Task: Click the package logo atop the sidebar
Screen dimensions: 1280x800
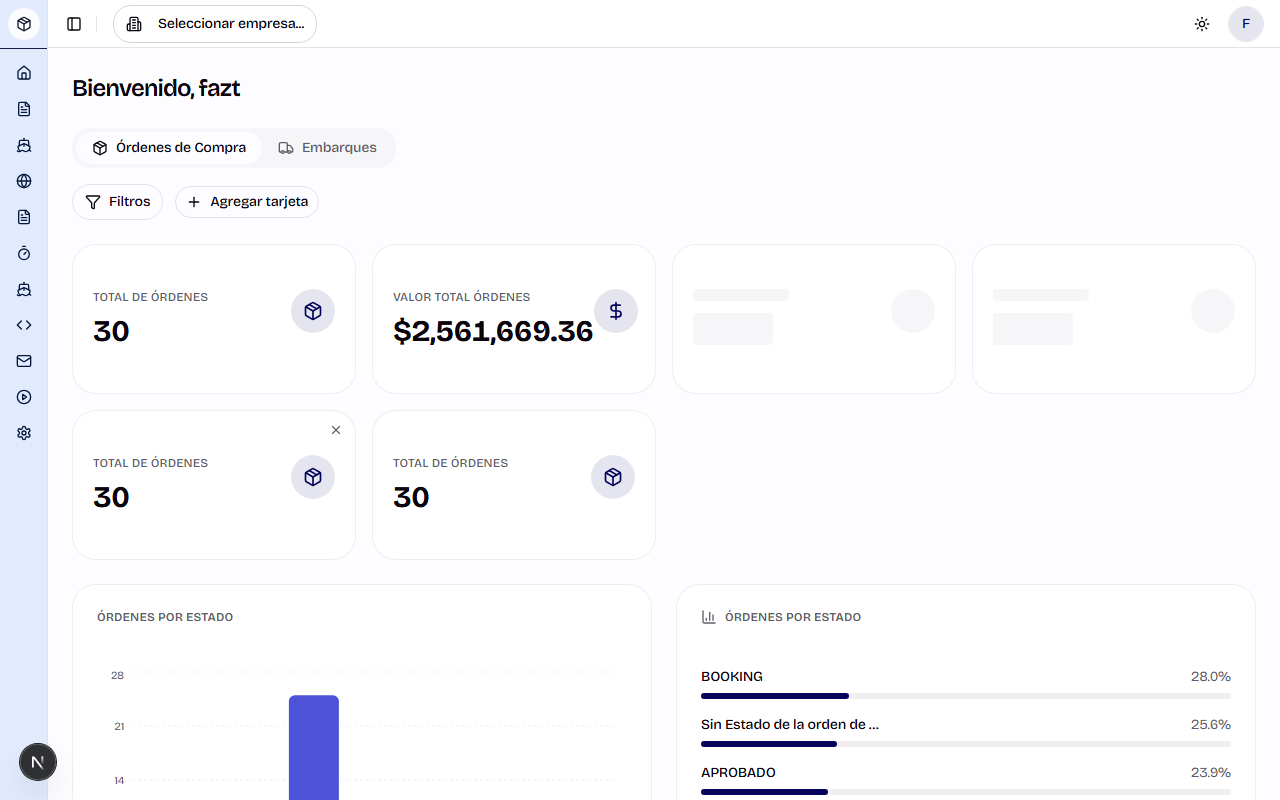Action: 24,24
